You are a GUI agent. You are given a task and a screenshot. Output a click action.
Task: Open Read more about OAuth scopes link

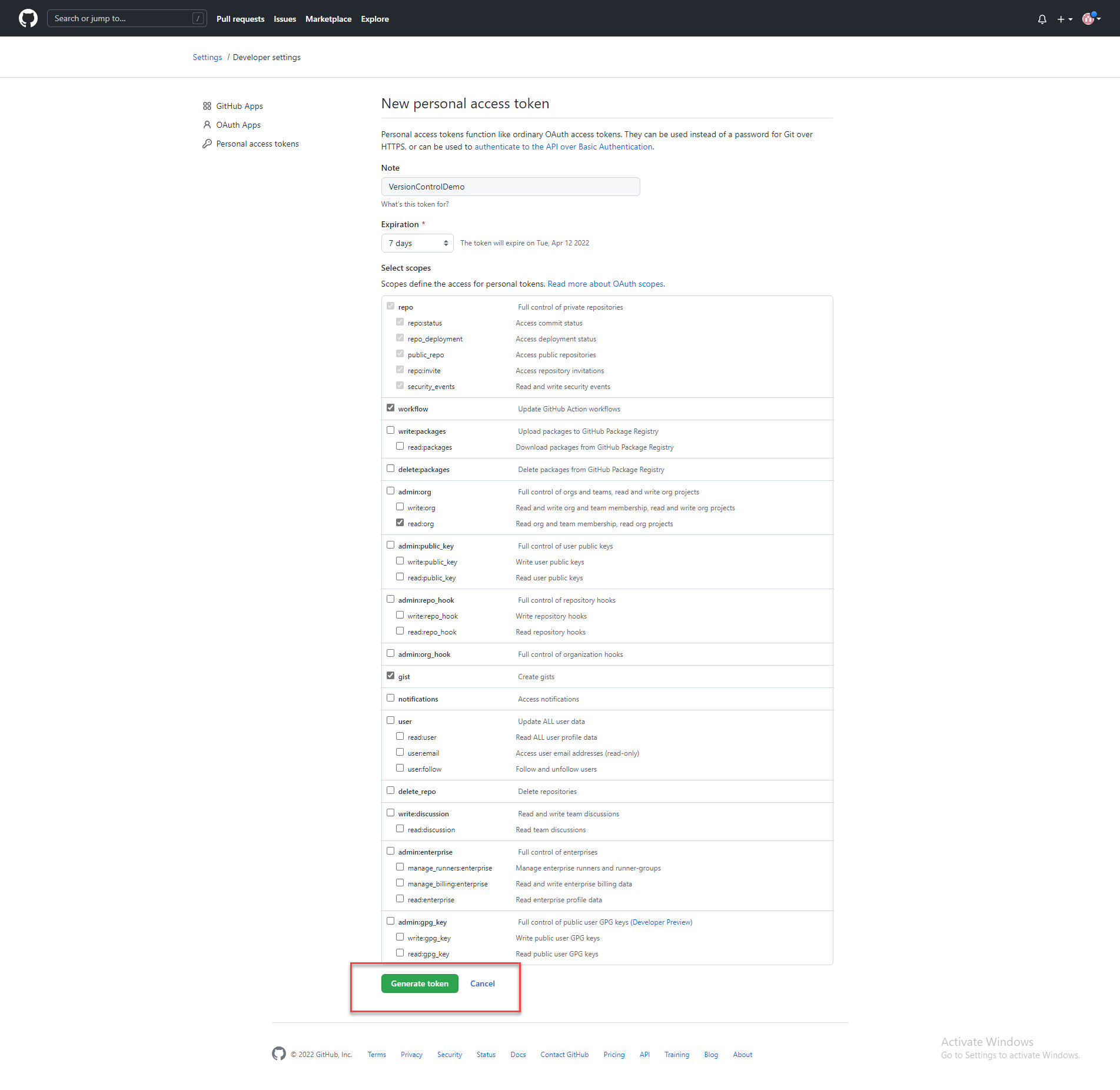tap(606, 284)
